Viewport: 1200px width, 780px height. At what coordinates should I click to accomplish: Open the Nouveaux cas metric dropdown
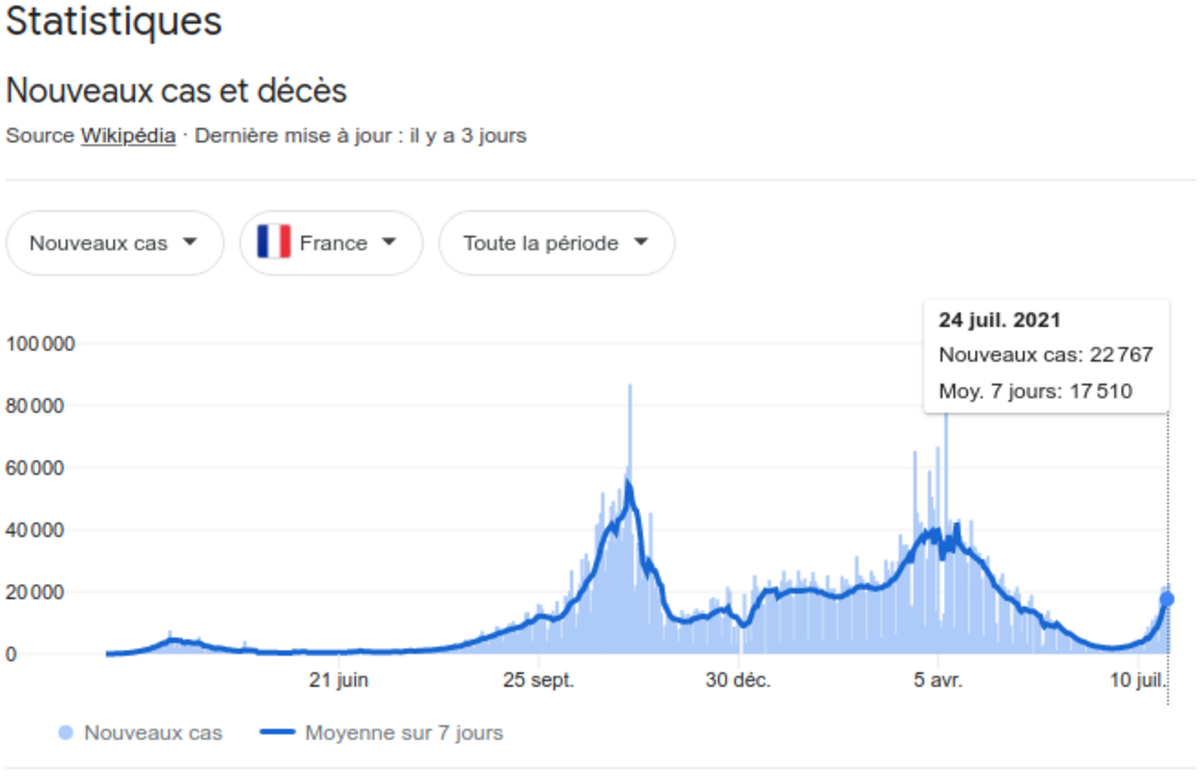(114, 243)
